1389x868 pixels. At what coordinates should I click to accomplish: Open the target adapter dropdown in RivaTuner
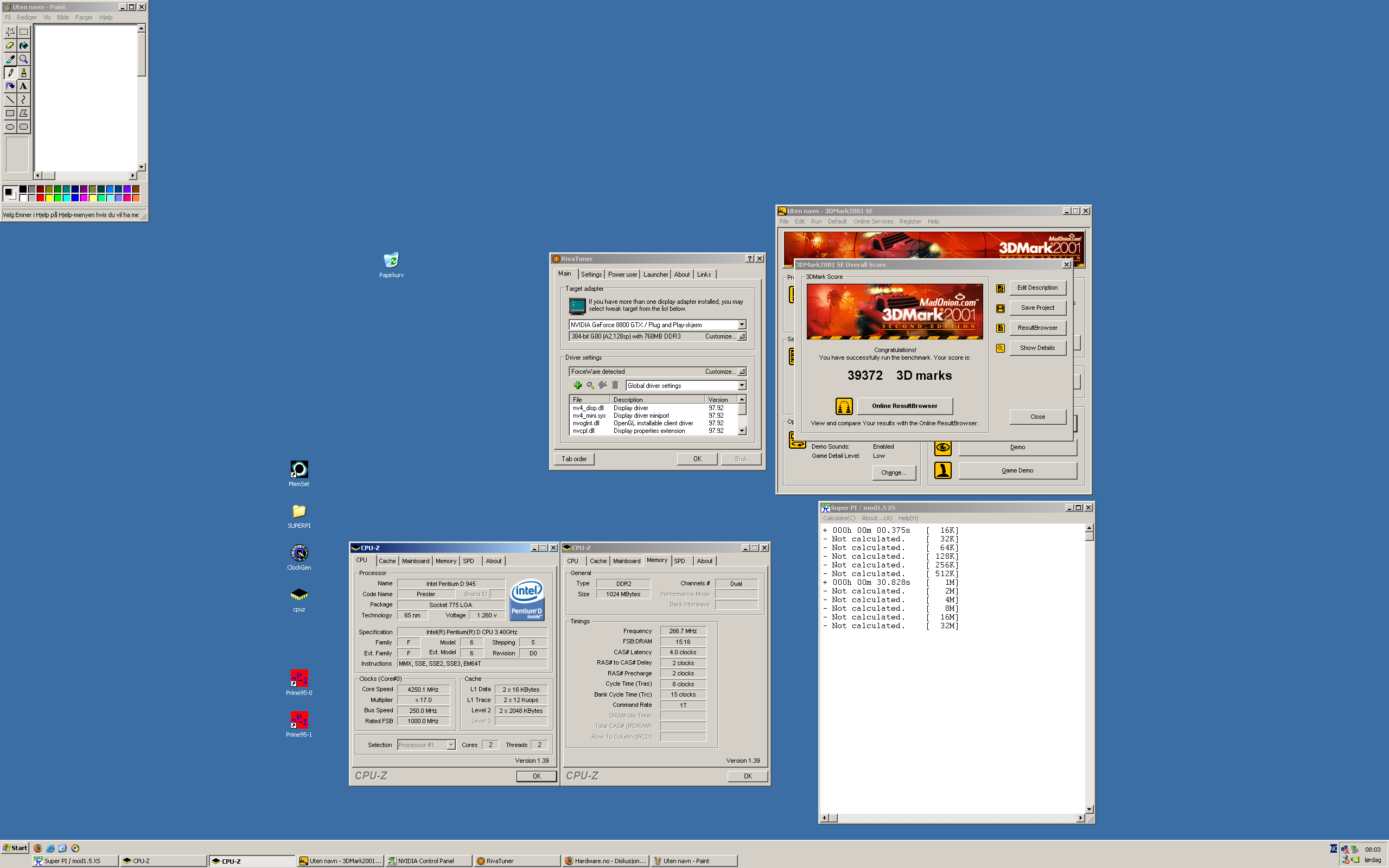pos(742,325)
